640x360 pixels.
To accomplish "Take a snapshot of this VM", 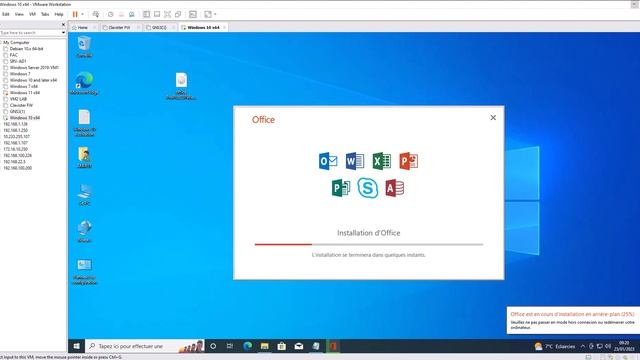I will (111, 14).
